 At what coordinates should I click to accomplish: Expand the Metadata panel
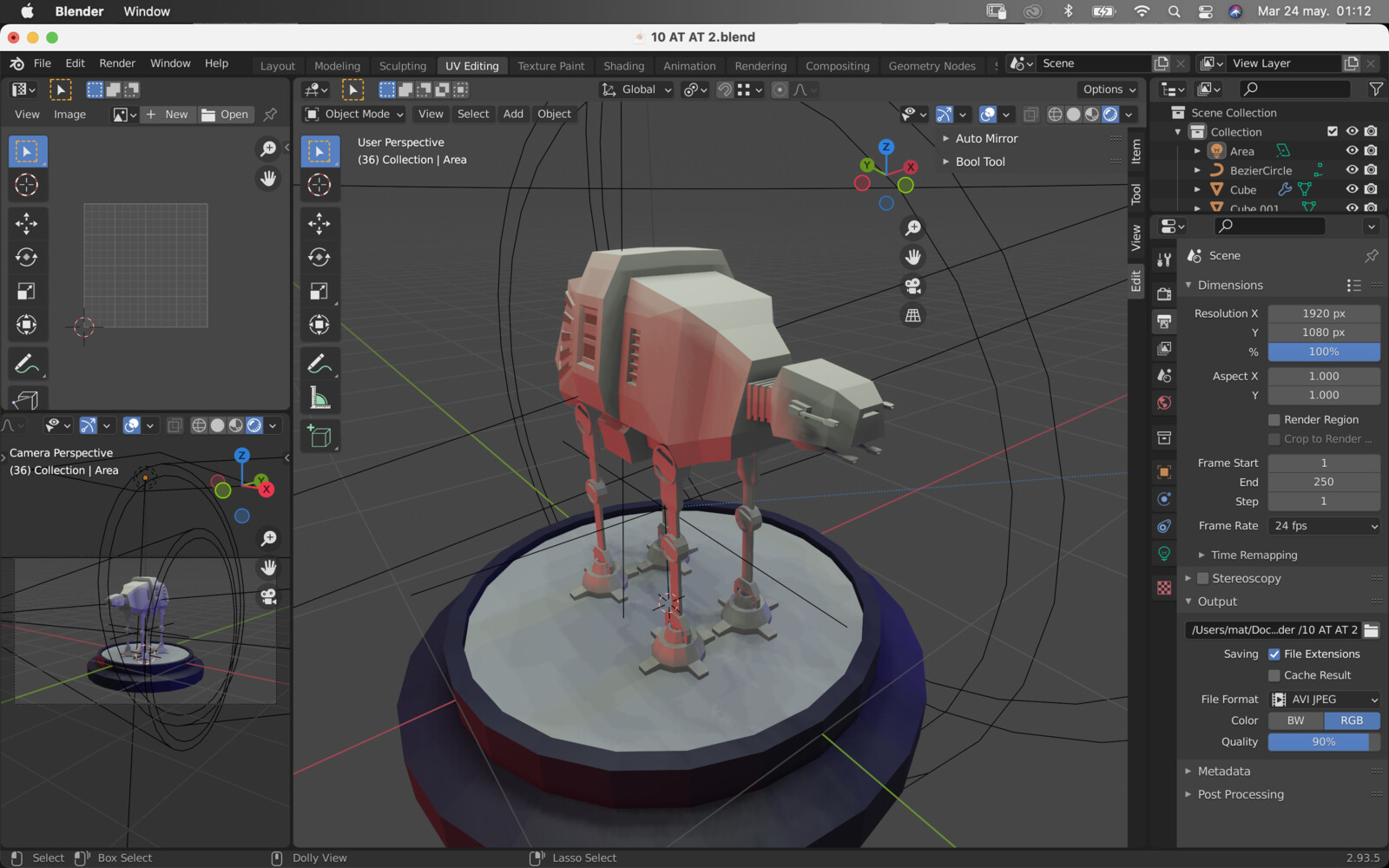[1189, 771]
